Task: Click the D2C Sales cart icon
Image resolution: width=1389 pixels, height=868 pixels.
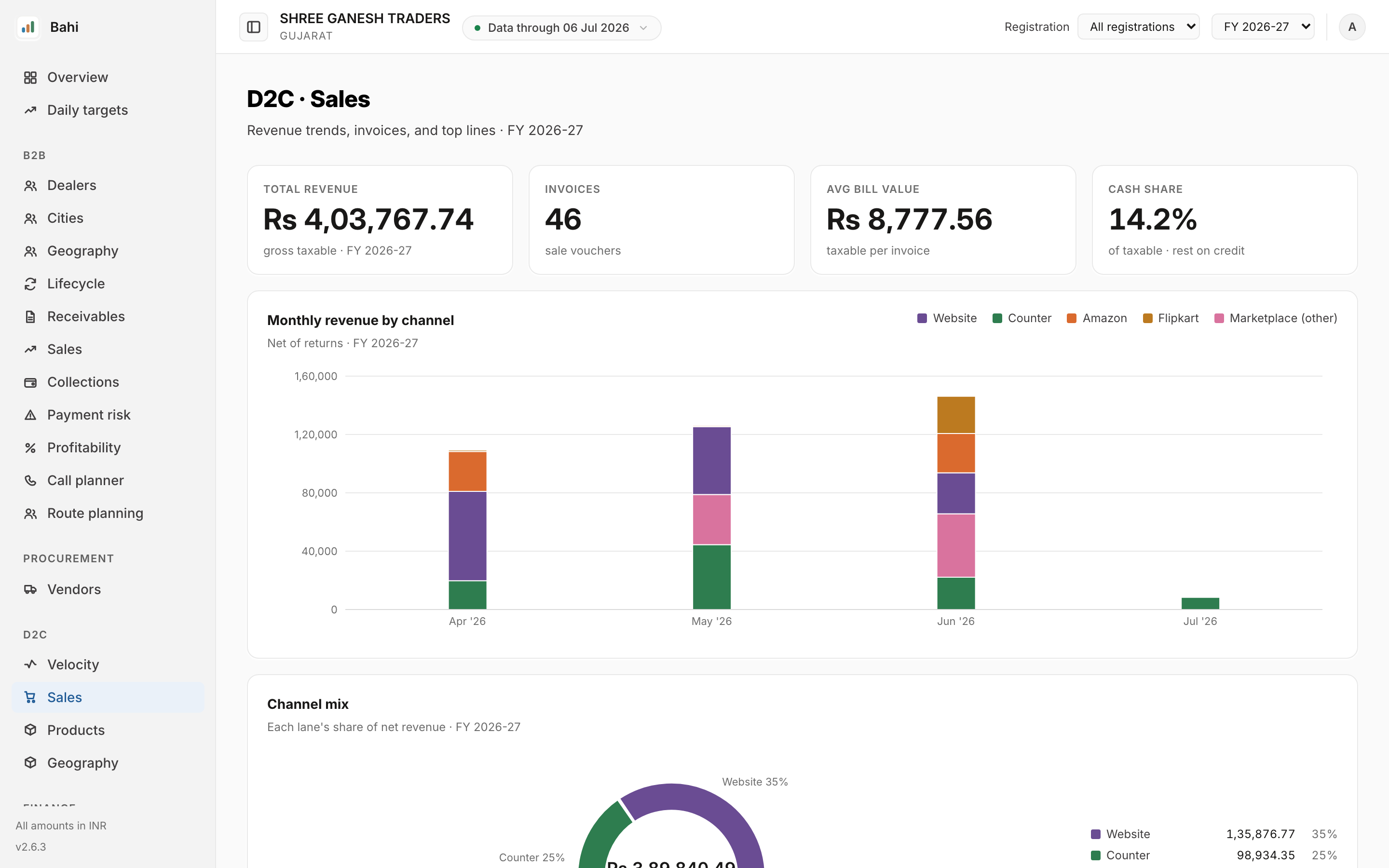Action: (x=30, y=697)
